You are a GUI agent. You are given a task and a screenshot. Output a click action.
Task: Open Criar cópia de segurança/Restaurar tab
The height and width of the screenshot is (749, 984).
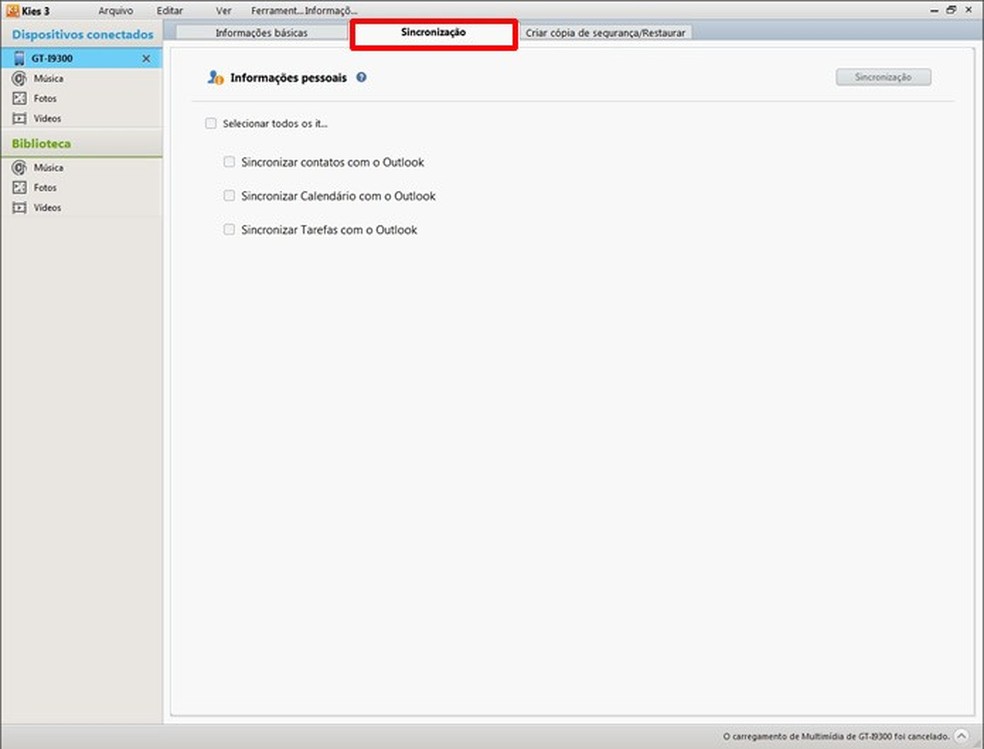pyautogui.click(x=606, y=33)
